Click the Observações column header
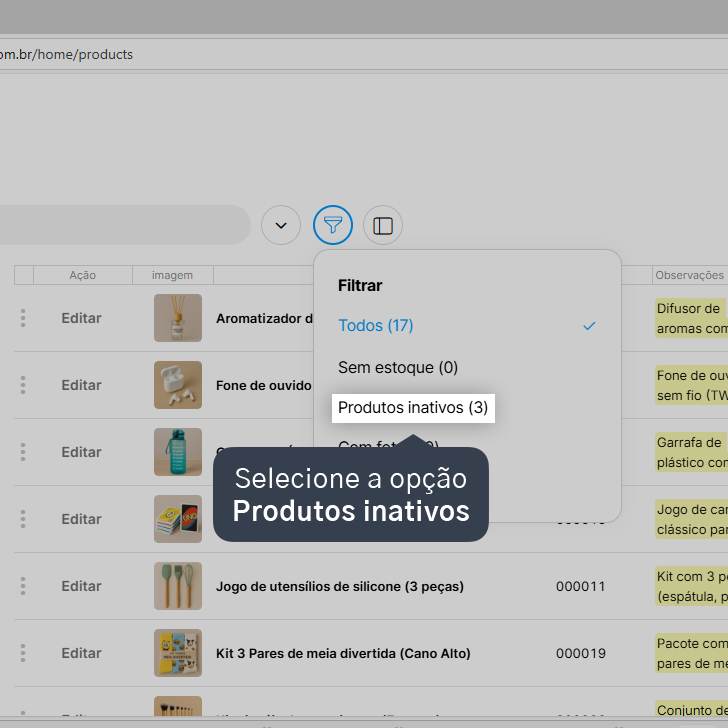Image resolution: width=728 pixels, height=728 pixels. point(689,275)
